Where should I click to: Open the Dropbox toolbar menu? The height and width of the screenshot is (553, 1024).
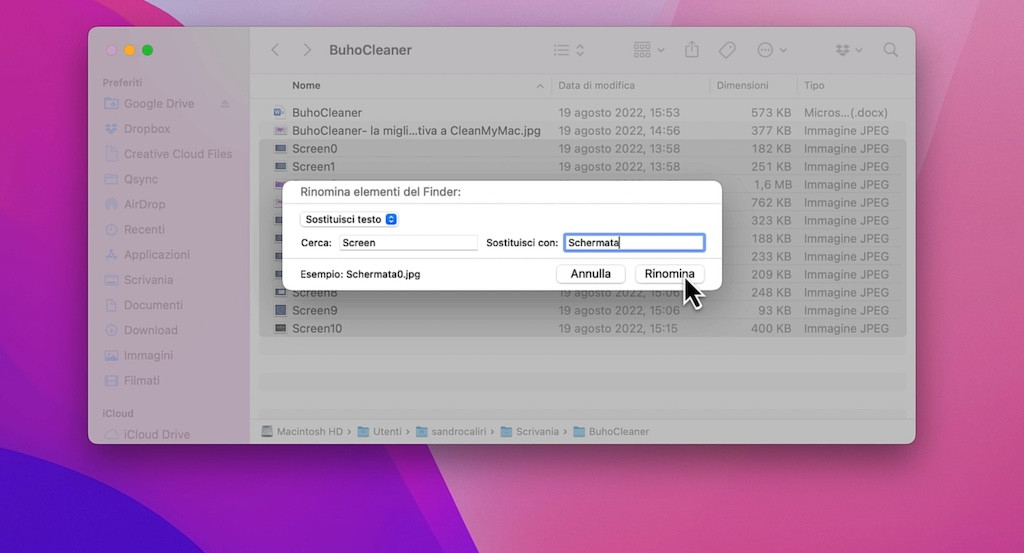click(848, 50)
